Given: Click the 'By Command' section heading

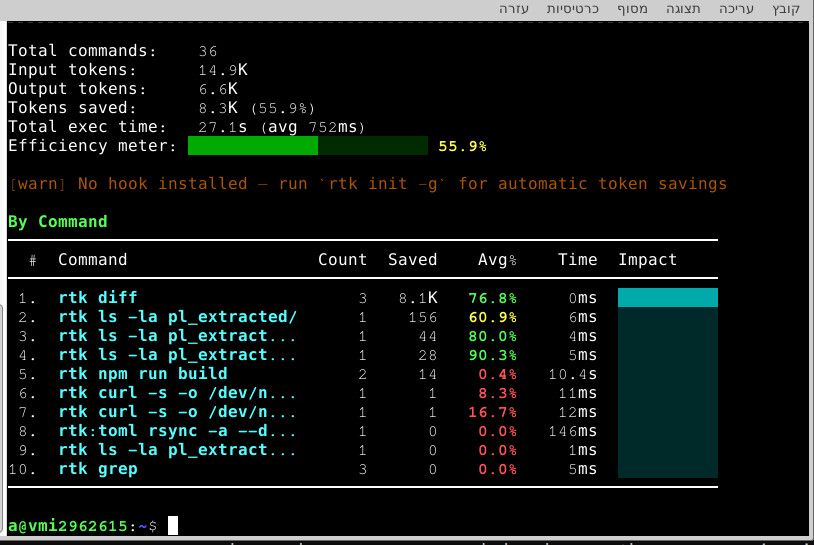Looking at the screenshot, I should 58,222.
